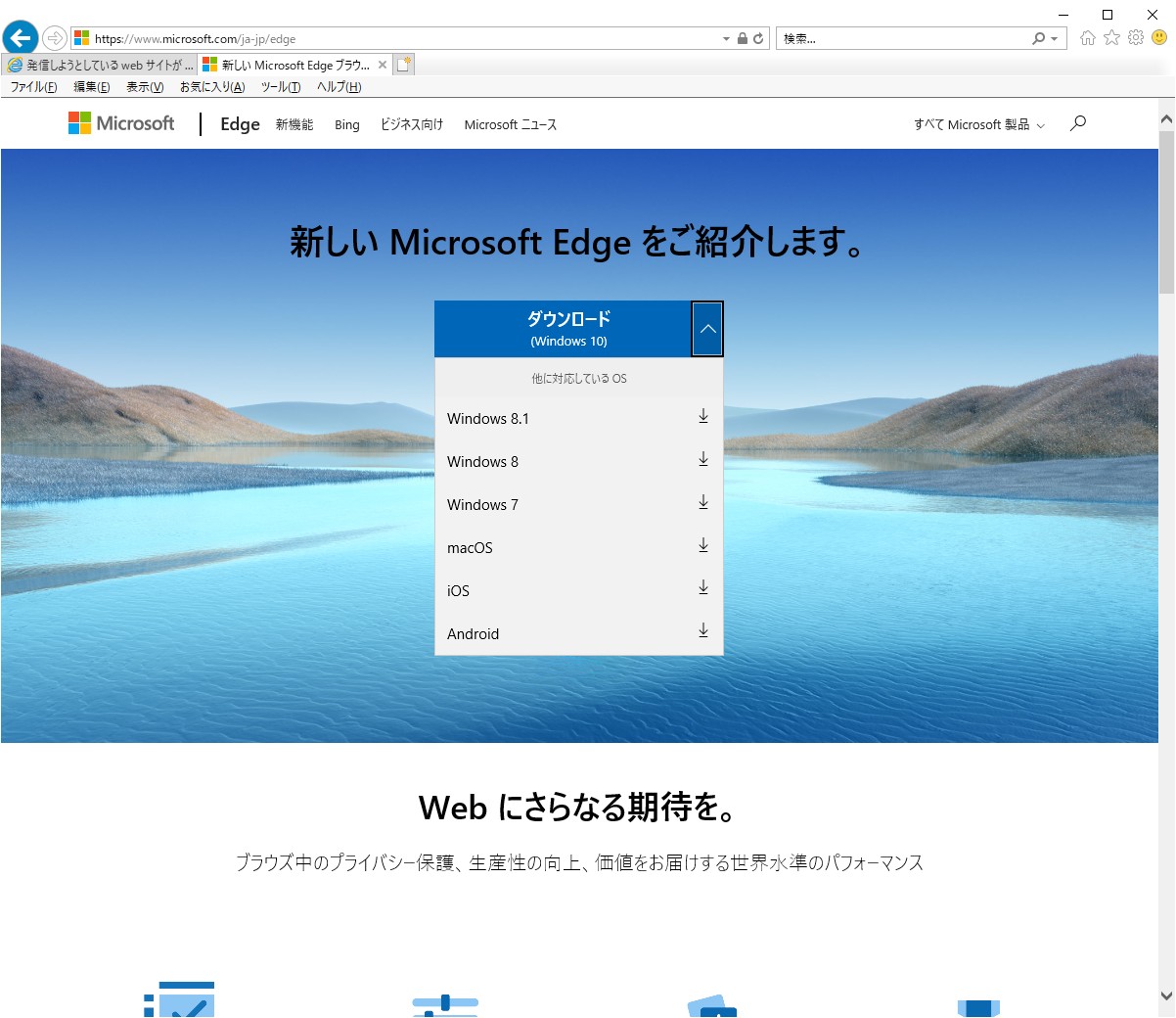Open the Tools gear icon
Image resolution: width=1176 pixels, height=1018 pixels.
1135,38
